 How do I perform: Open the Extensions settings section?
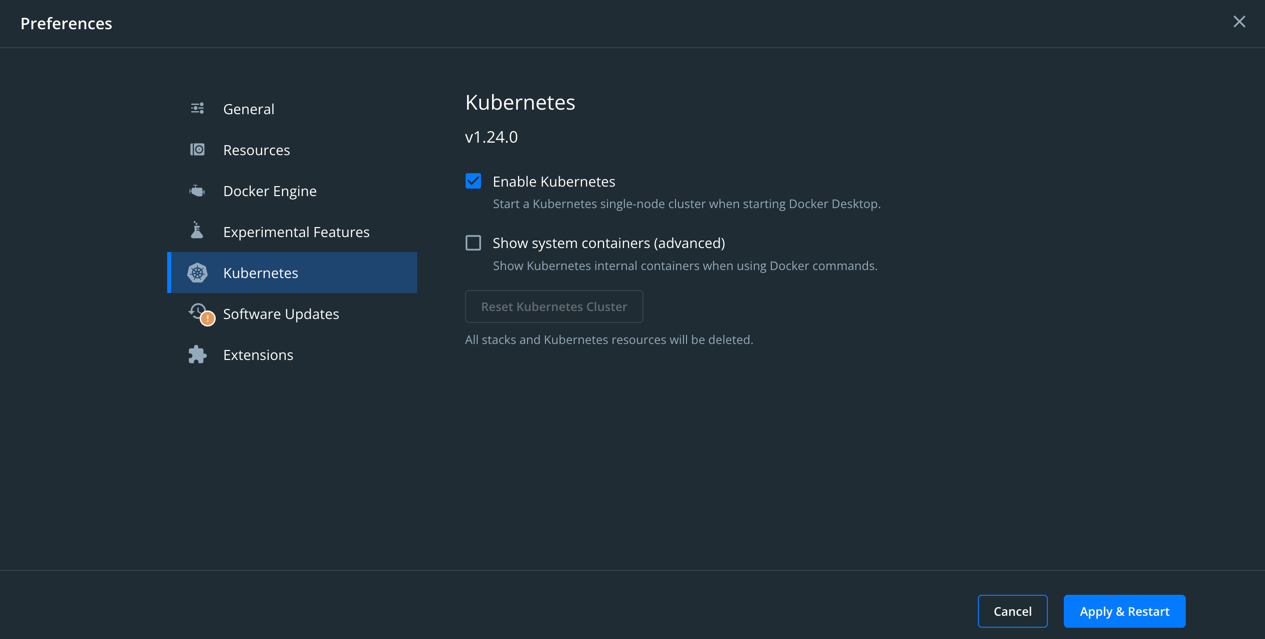point(292,354)
